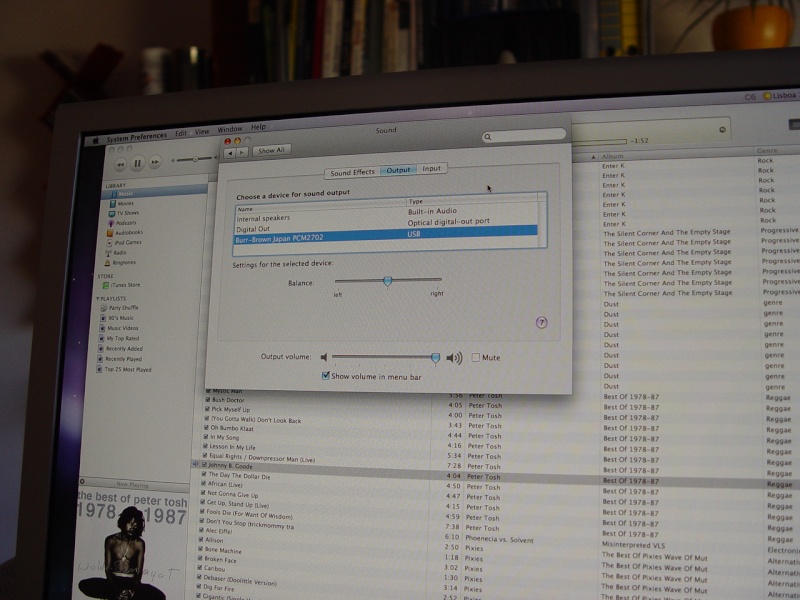Screen dimensions: 800x600
Task: Go forward in System Preferences
Action: click(x=242, y=152)
